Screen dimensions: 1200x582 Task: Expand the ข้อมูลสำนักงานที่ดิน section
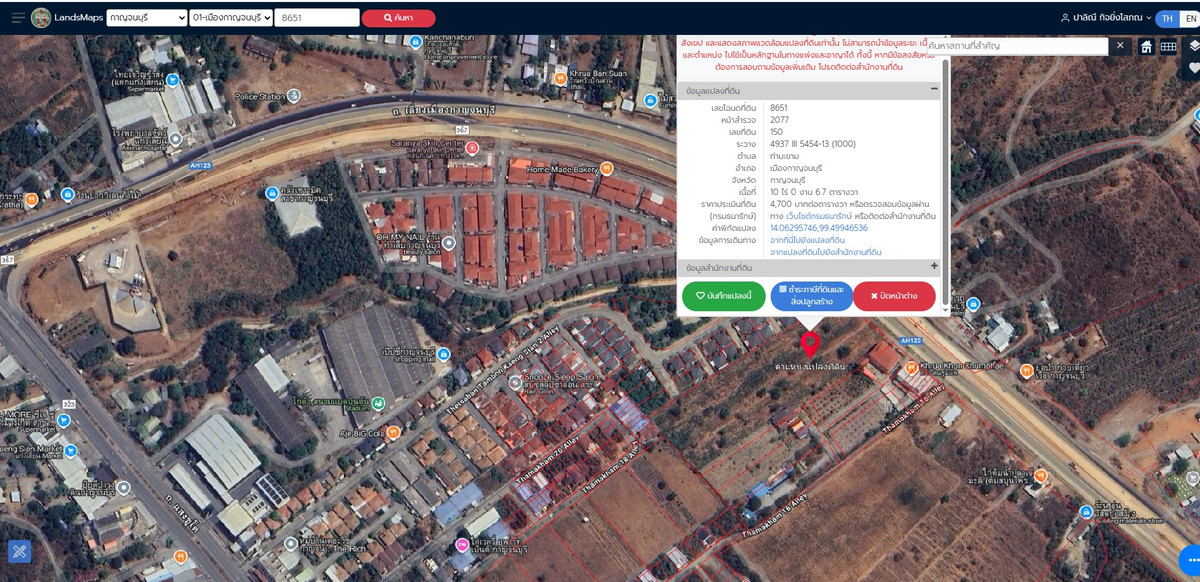pos(934,267)
